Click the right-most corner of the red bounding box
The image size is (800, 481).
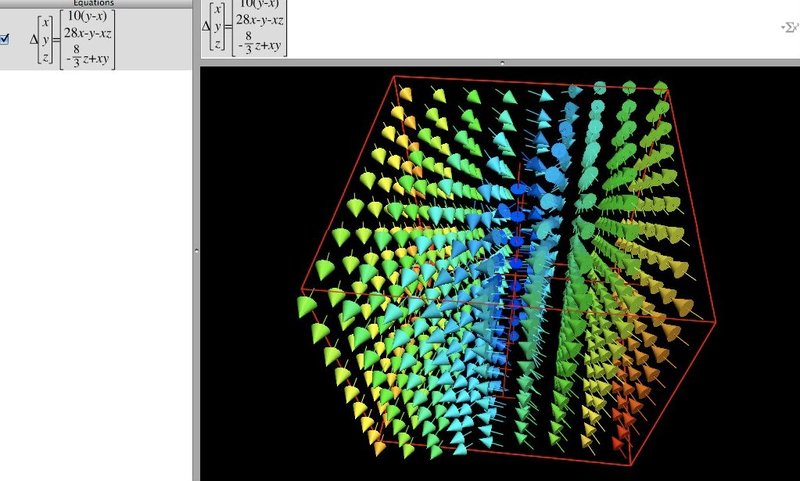(x=715, y=320)
